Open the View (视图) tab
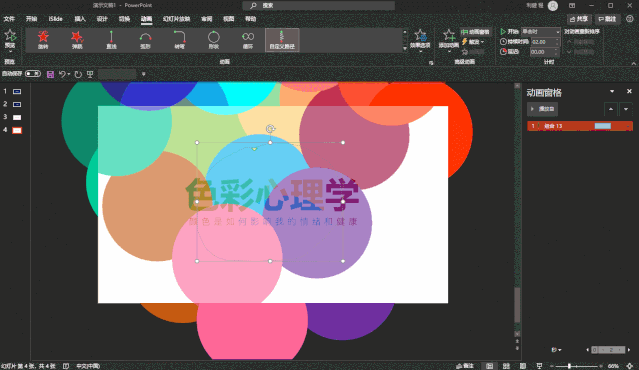639x370 pixels. tap(229, 19)
